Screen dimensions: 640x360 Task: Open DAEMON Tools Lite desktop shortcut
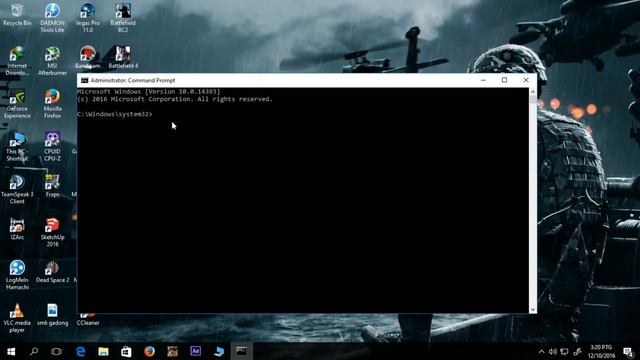click(52, 18)
